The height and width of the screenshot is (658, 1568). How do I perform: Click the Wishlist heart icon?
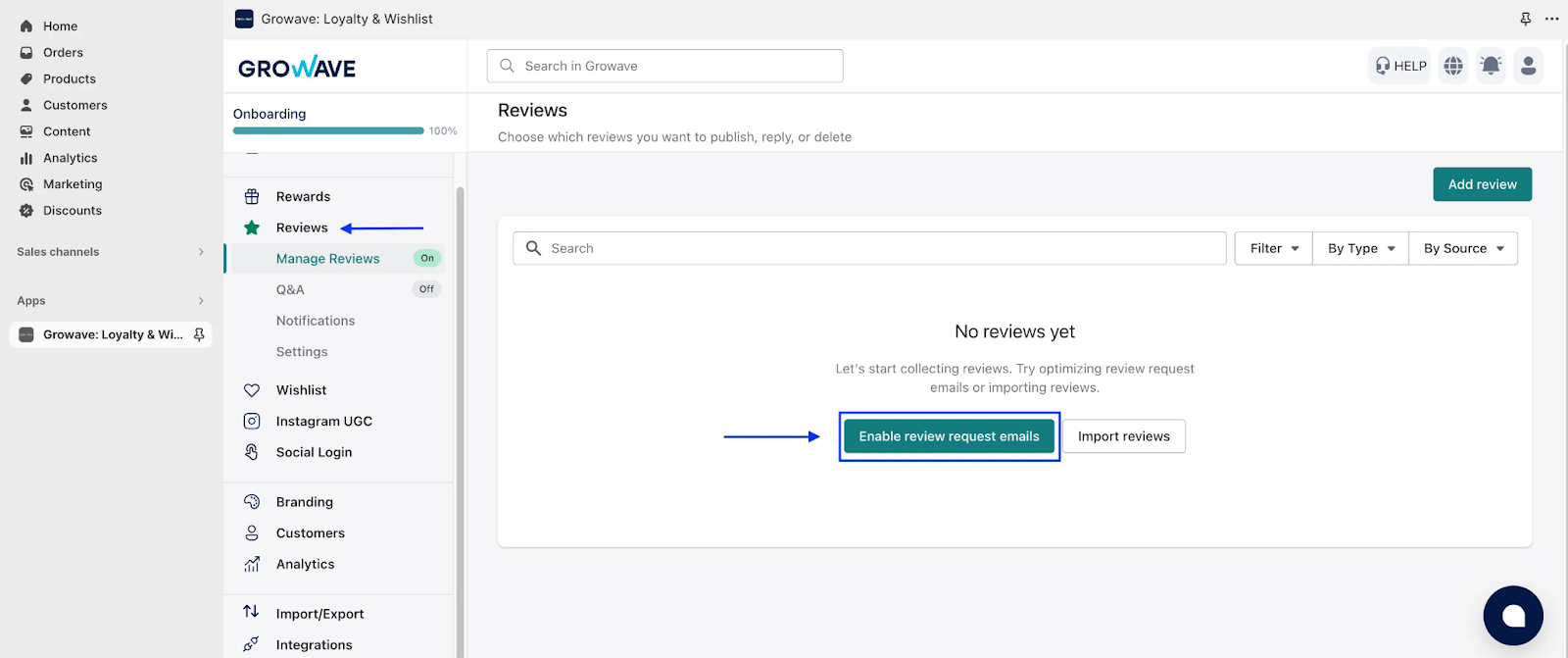[252, 390]
